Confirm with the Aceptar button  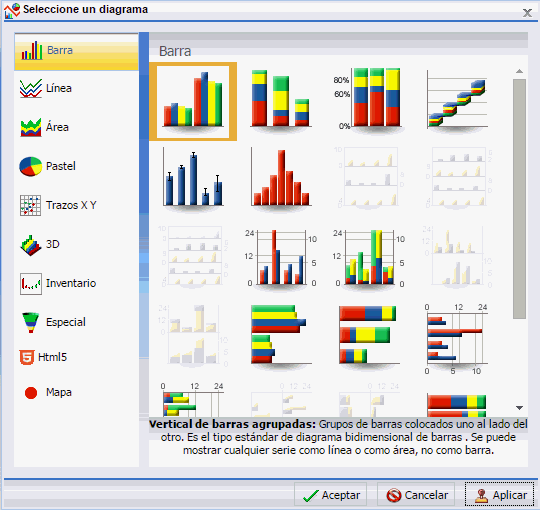coord(331,495)
